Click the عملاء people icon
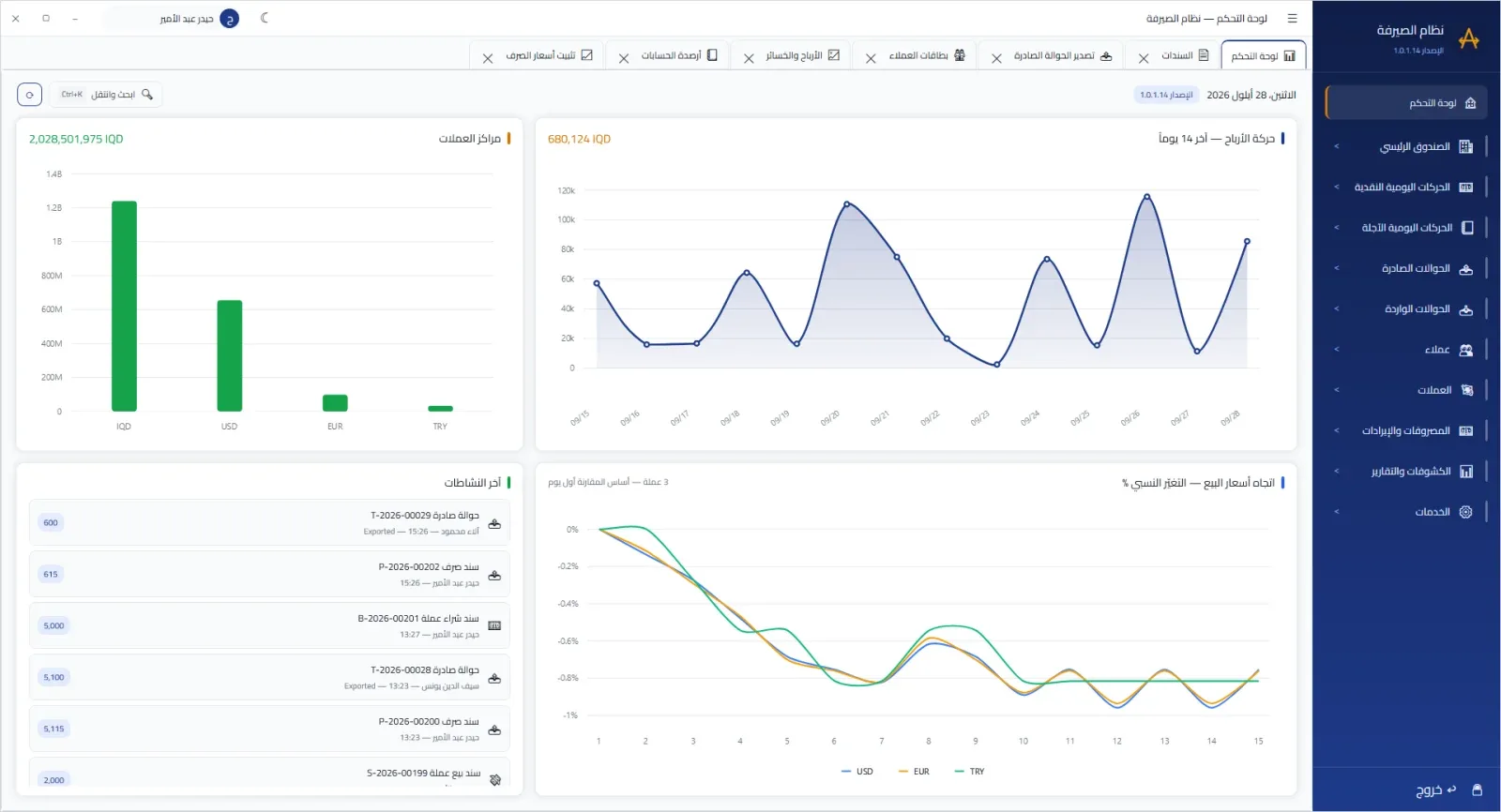The image size is (1501, 812). click(x=1466, y=350)
